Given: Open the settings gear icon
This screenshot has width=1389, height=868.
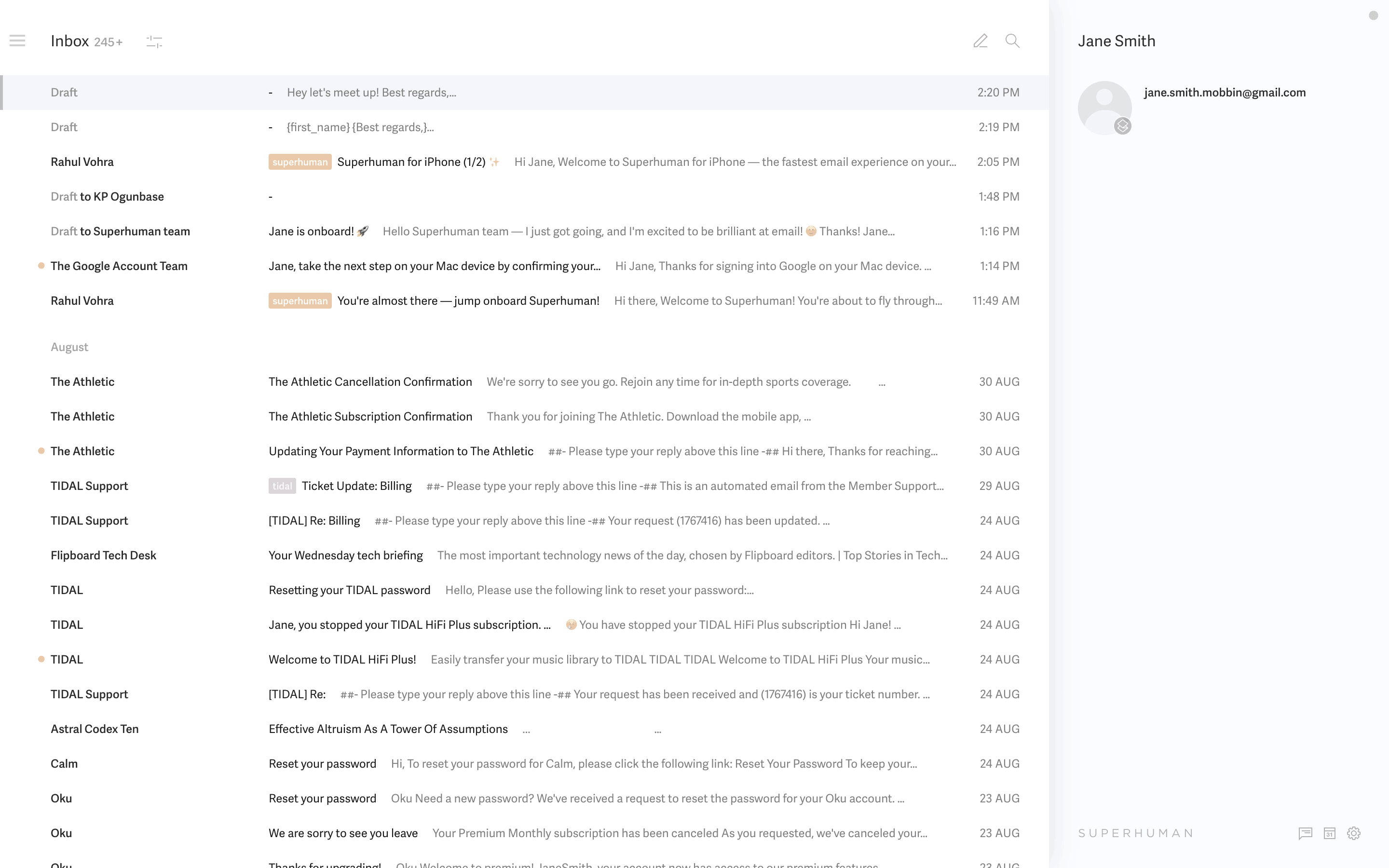Looking at the screenshot, I should tap(1353, 833).
